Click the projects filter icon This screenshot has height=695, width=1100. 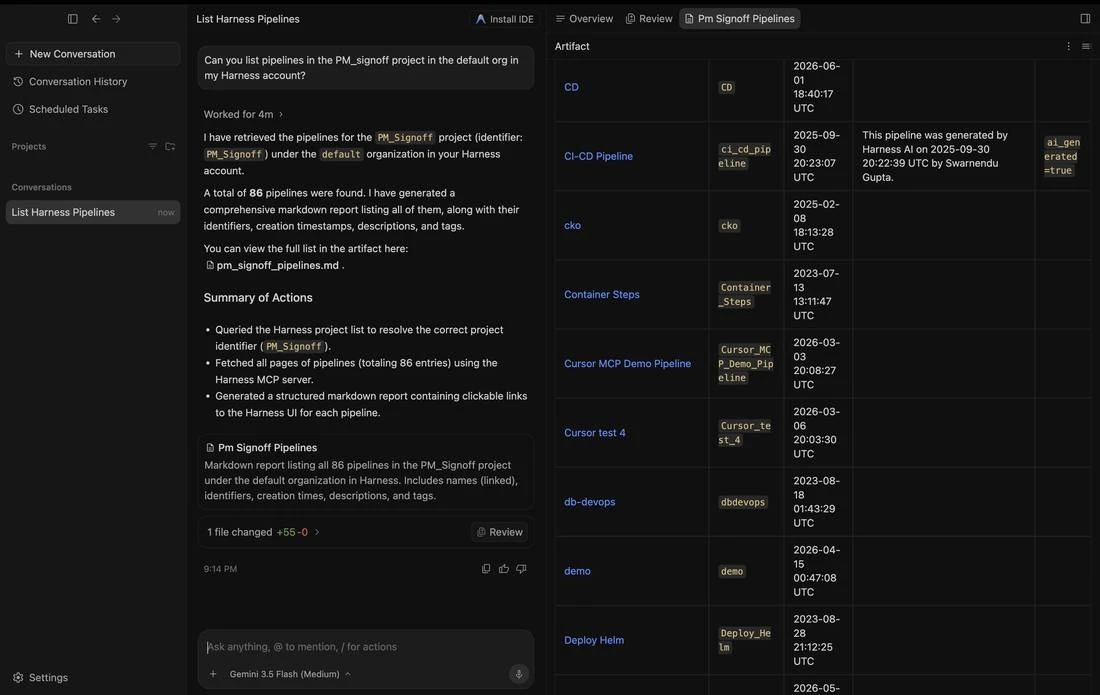[x=152, y=147]
